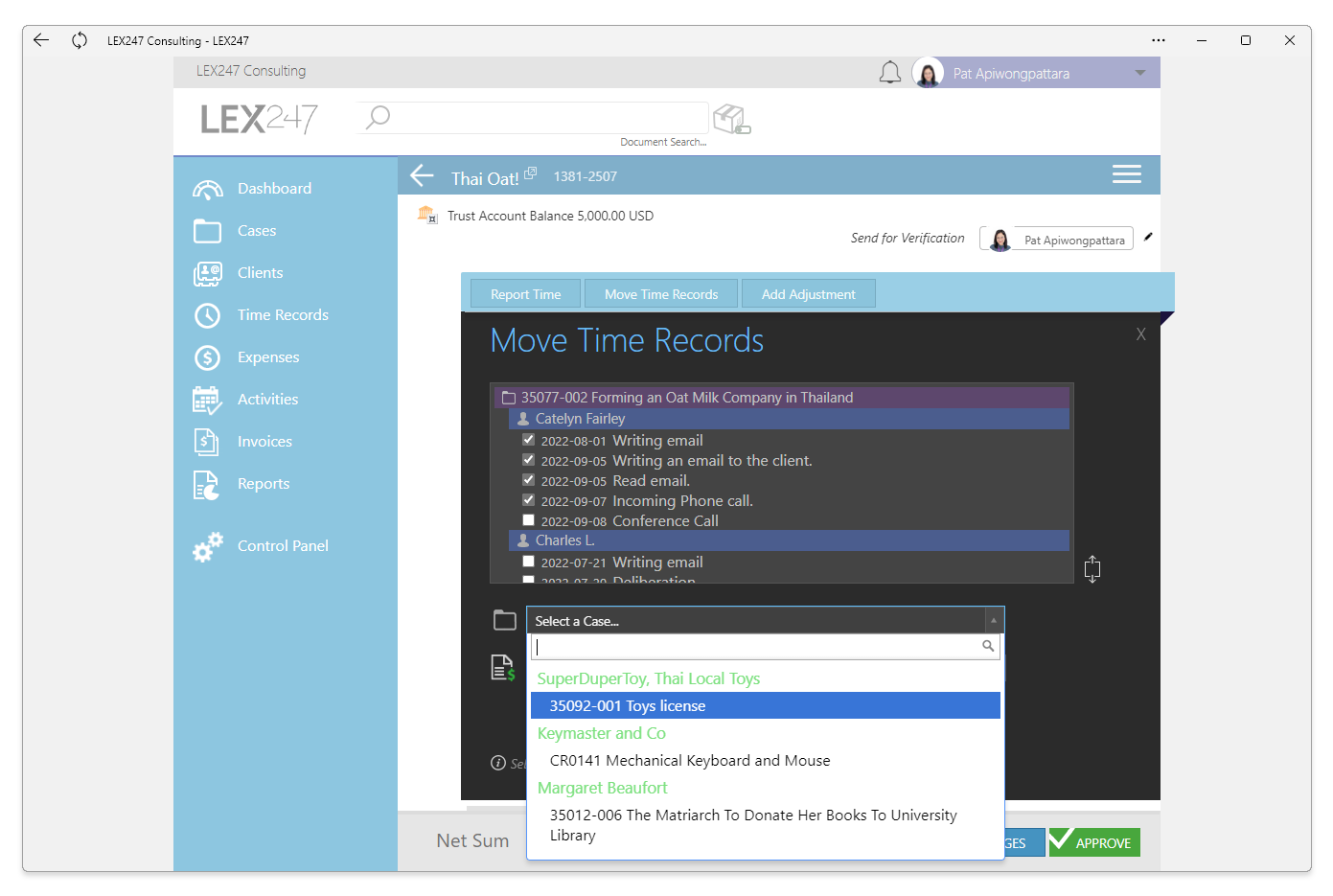Click the Report Time tab

pos(526,294)
